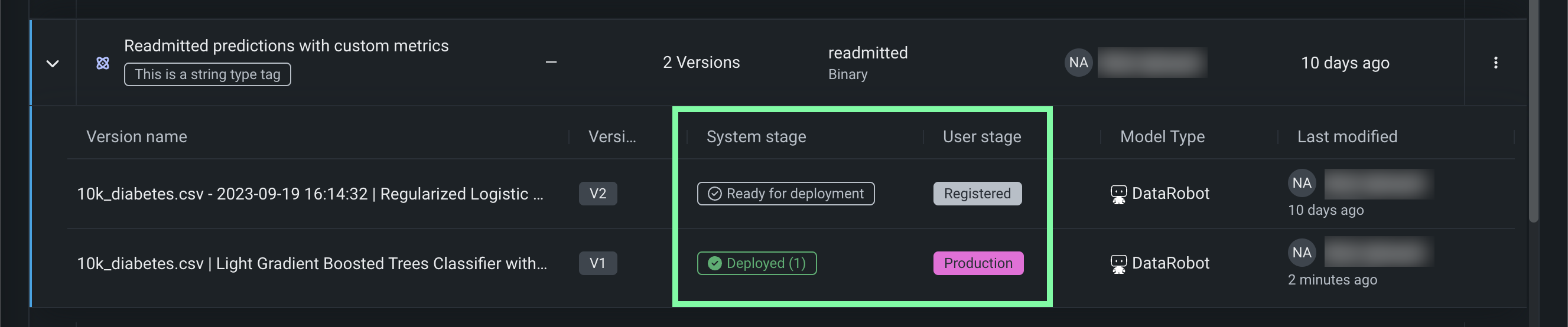Image resolution: width=1568 pixels, height=327 pixels.
Task: Collapse the Readmitted predictions model row
Action: pyautogui.click(x=53, y=63)
